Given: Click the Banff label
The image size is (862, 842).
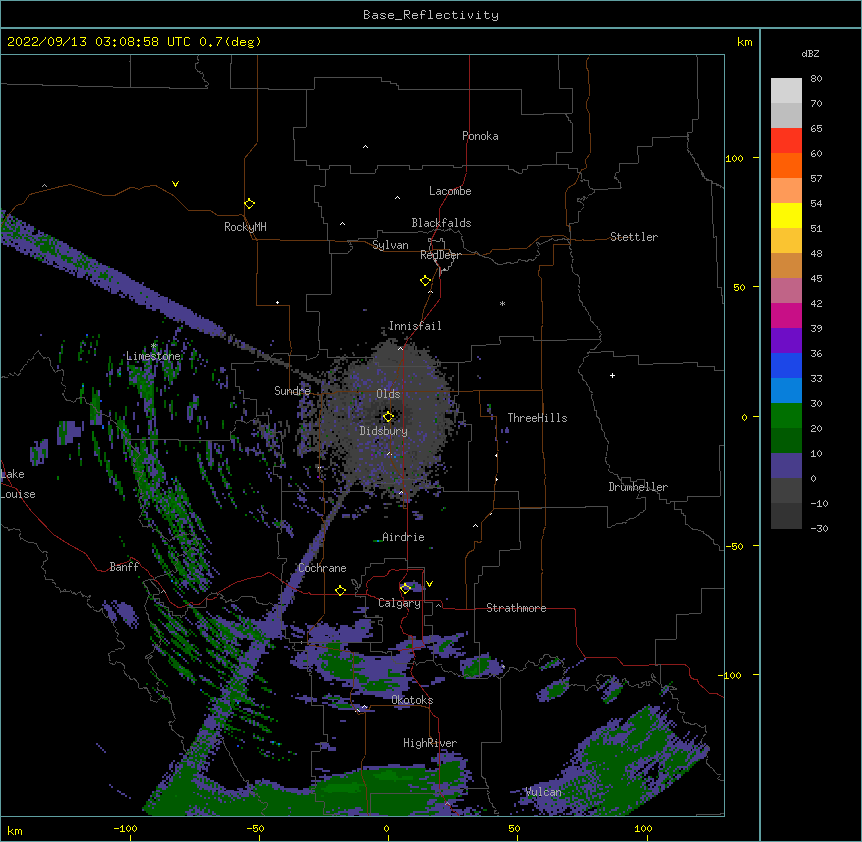Looking at the screenshot, I should [124, 567].
